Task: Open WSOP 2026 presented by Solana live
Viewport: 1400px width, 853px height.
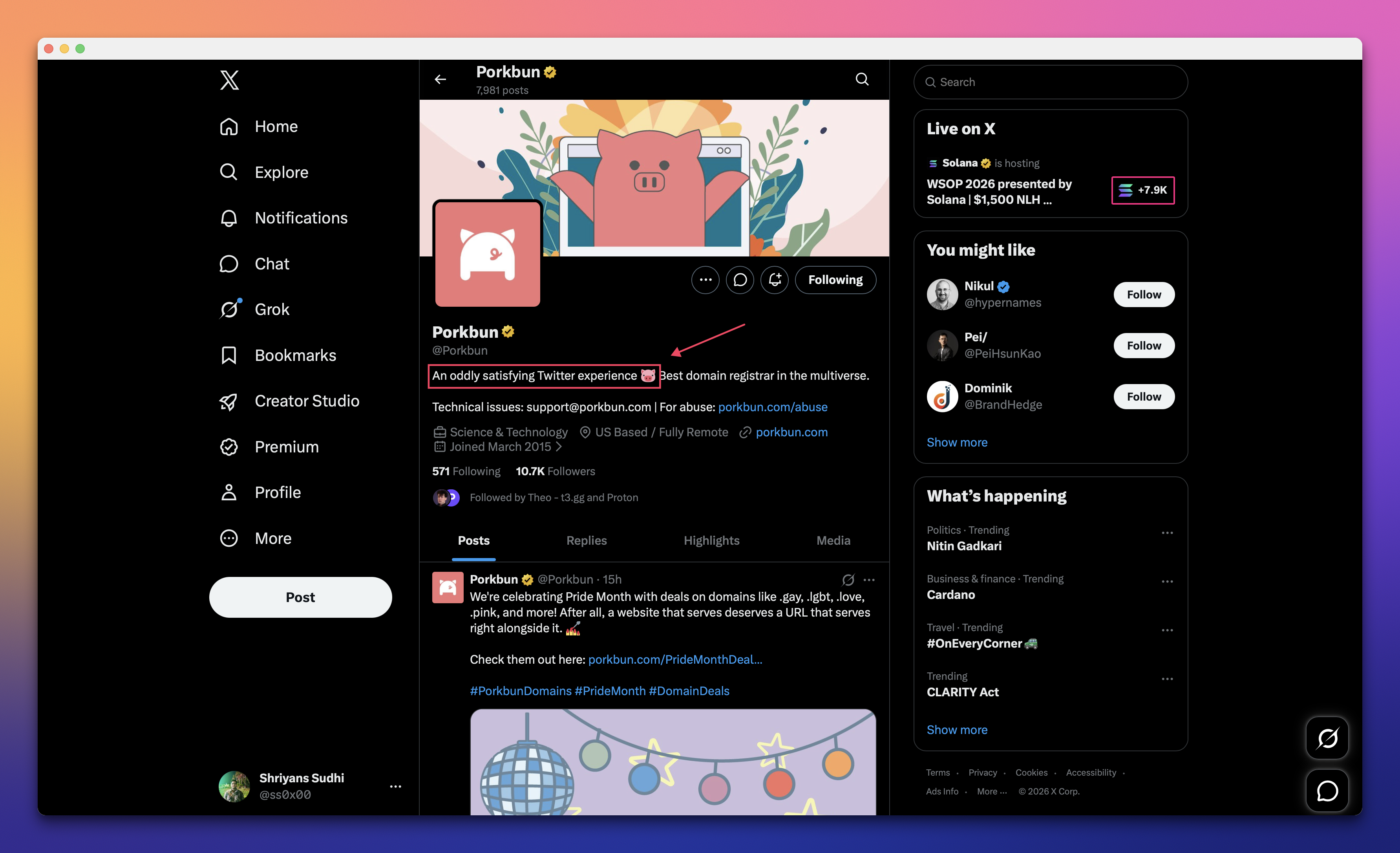Action: (x=999, y=192)
